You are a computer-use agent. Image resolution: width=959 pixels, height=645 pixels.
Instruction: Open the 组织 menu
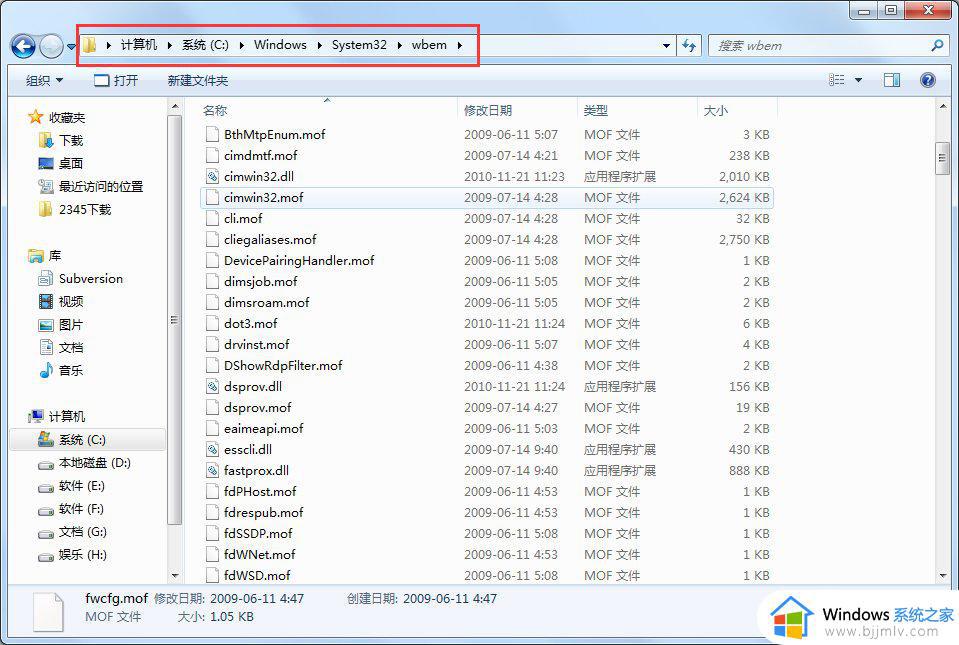44,80
